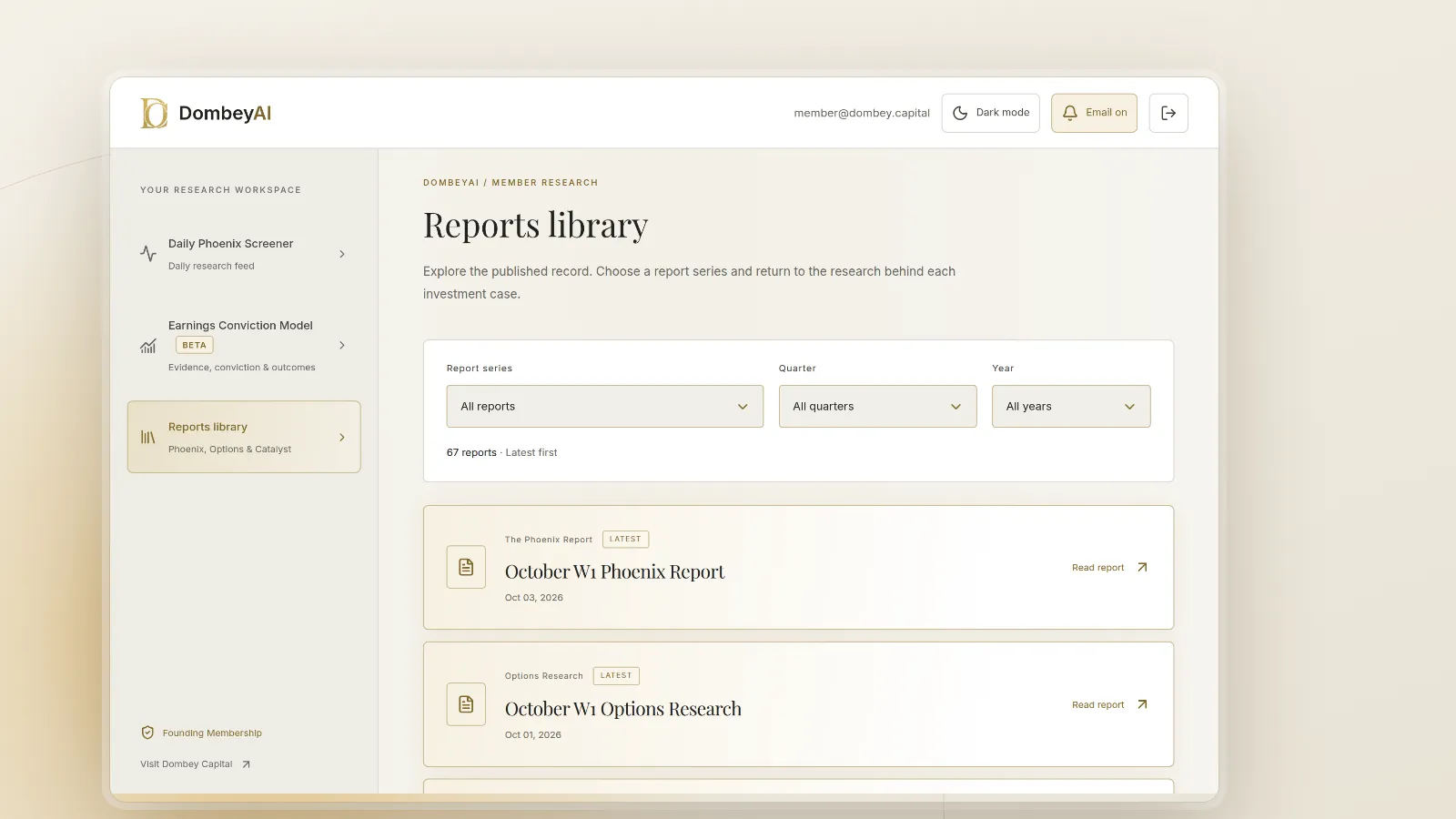The image size is (1456, 819).
Task: Click the Reports library chevron in sidebar
Action: tap(342, 437)
